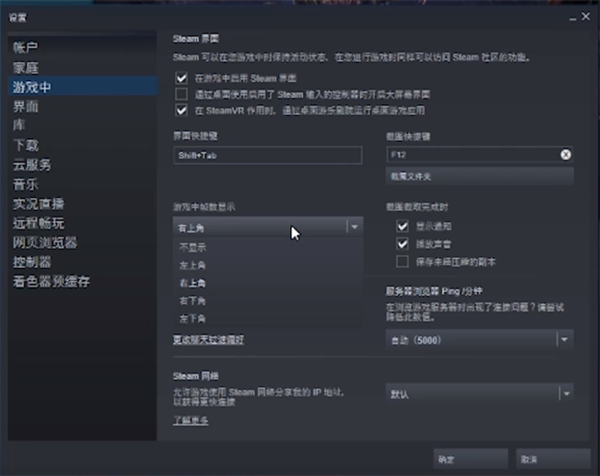The image size is (600, 476).
Task: Go to the 控制器 settings category
Action: click(32, 262)
